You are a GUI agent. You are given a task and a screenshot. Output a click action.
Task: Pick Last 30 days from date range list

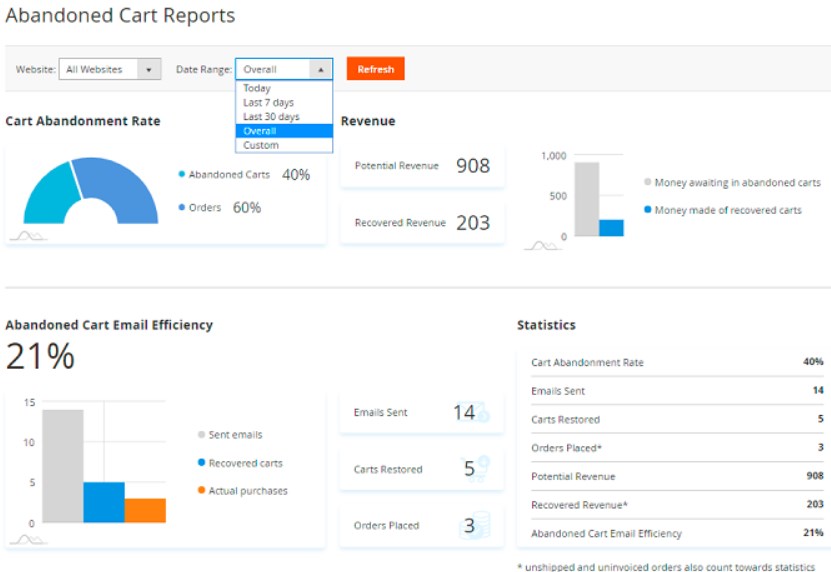click(x=271, y=116)
